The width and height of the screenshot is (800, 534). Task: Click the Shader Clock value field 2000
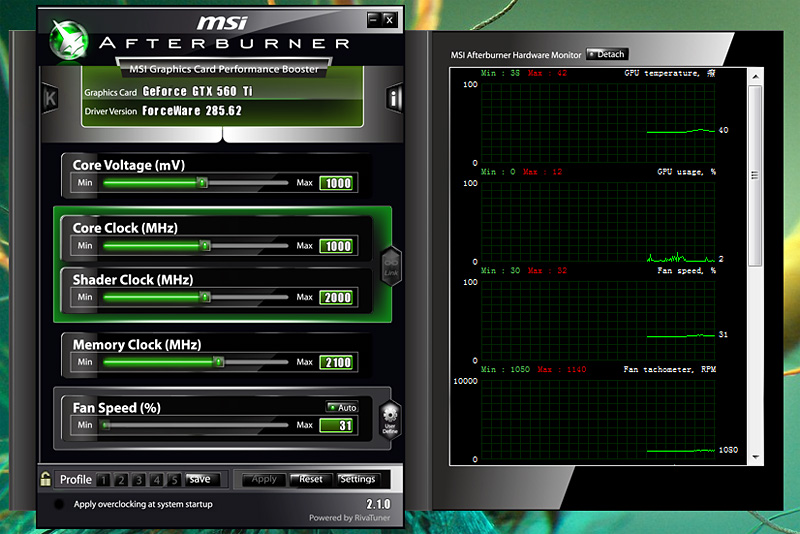[x=336, y=297]
